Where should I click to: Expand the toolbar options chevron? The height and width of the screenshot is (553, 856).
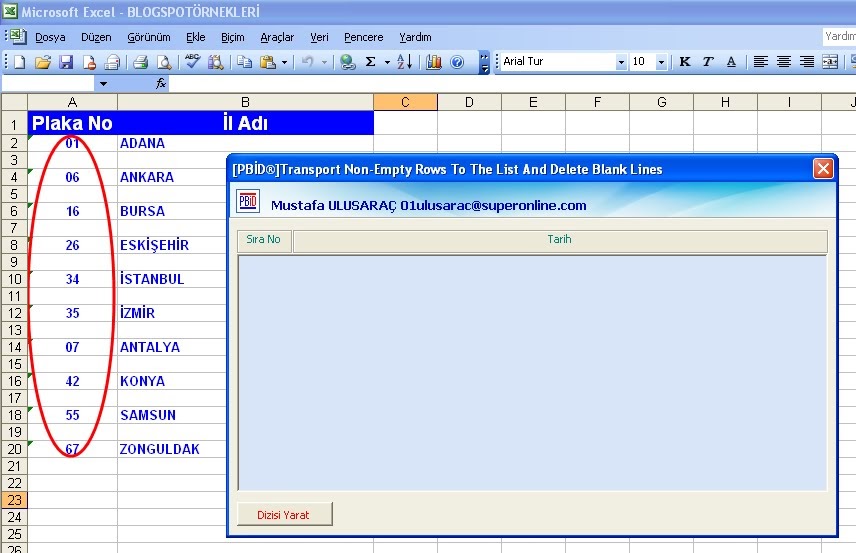(484, 62)
